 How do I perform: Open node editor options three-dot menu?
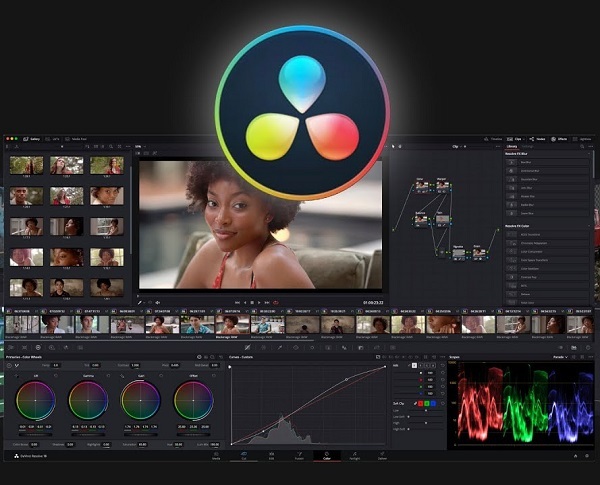coord(498,146)
